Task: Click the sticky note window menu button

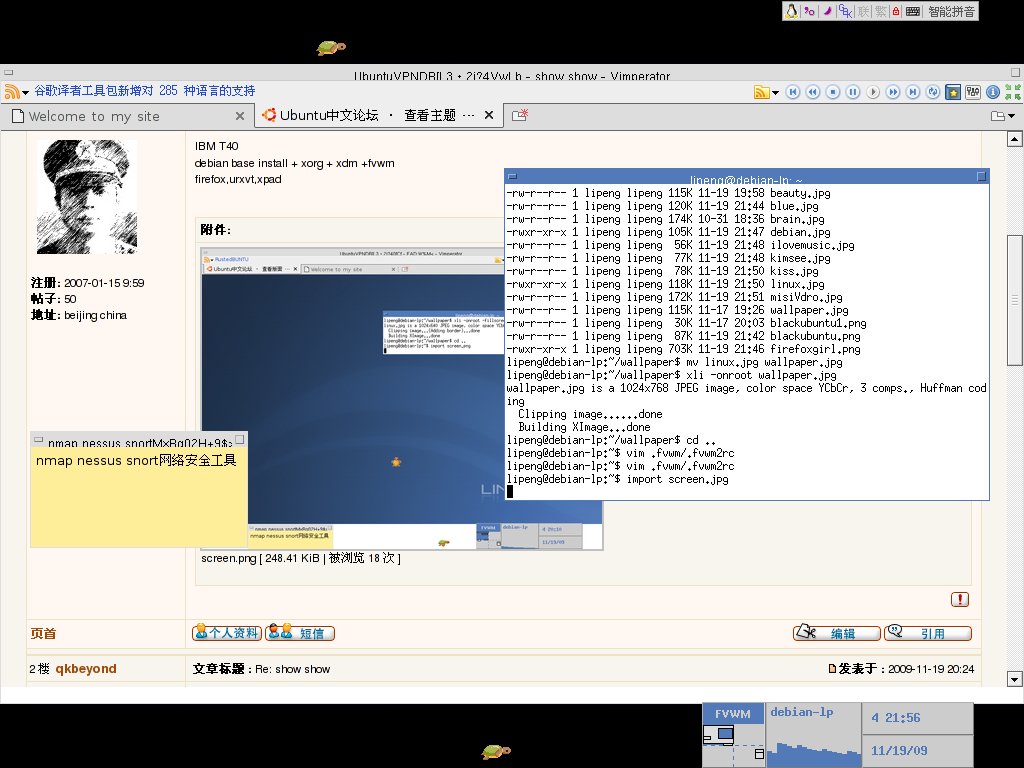Action: pos(38,440)
